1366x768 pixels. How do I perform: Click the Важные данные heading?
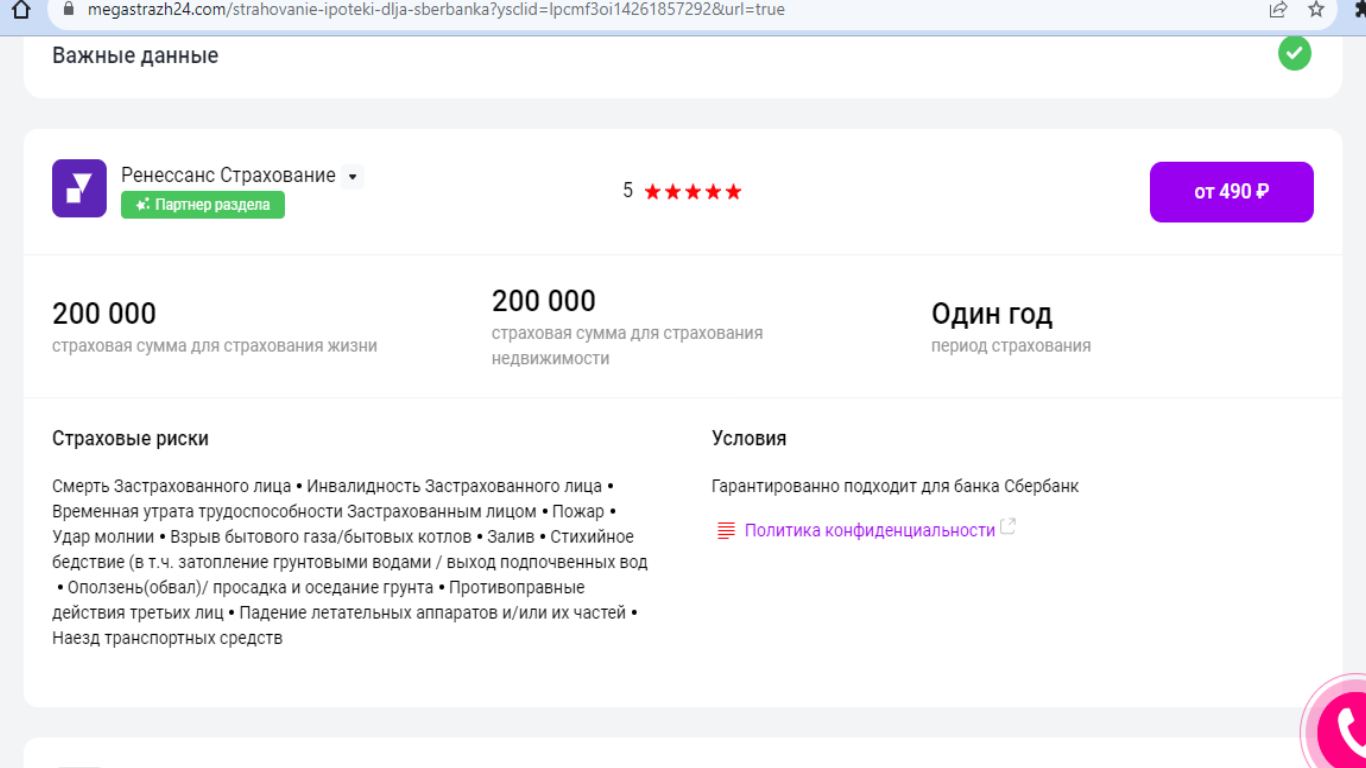(135, 56)
